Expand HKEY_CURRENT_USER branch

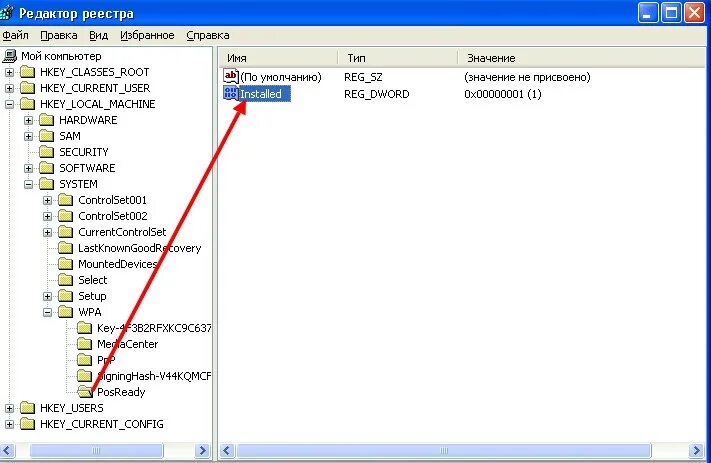point(10,88)
